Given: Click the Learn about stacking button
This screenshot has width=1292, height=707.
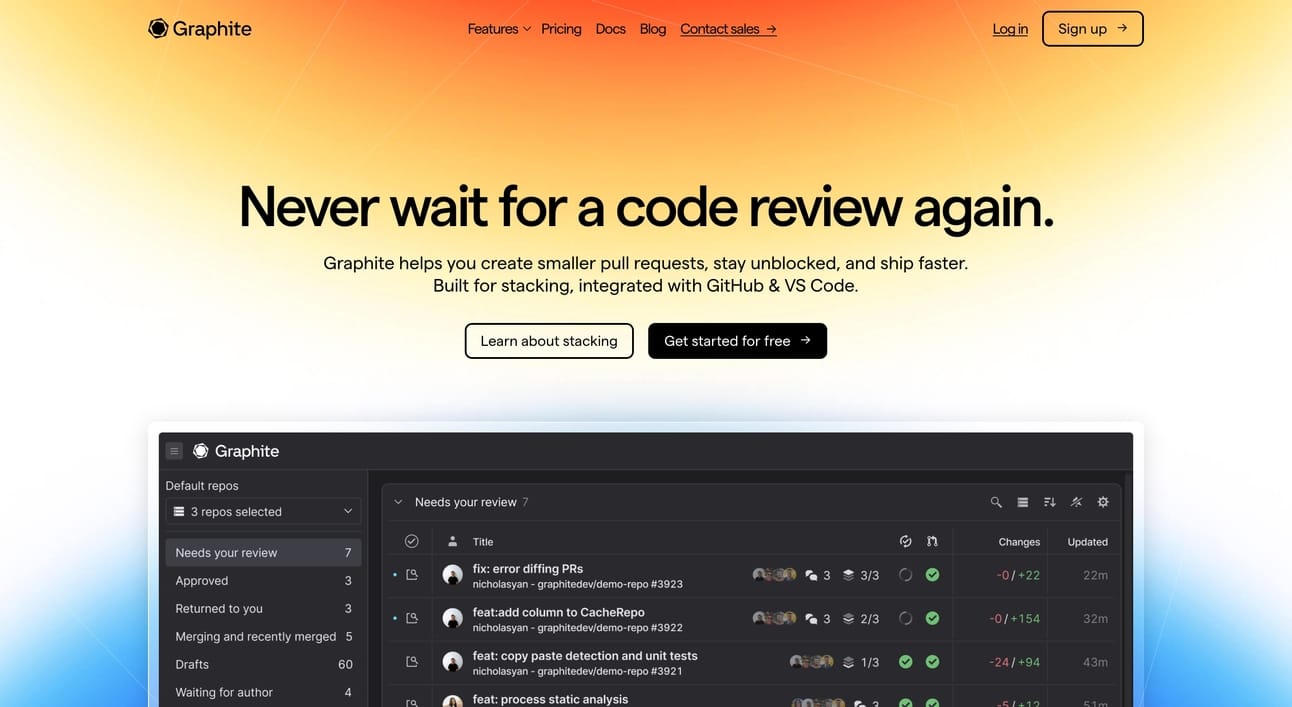Looking at the screenshot, I should pos(549,341).
